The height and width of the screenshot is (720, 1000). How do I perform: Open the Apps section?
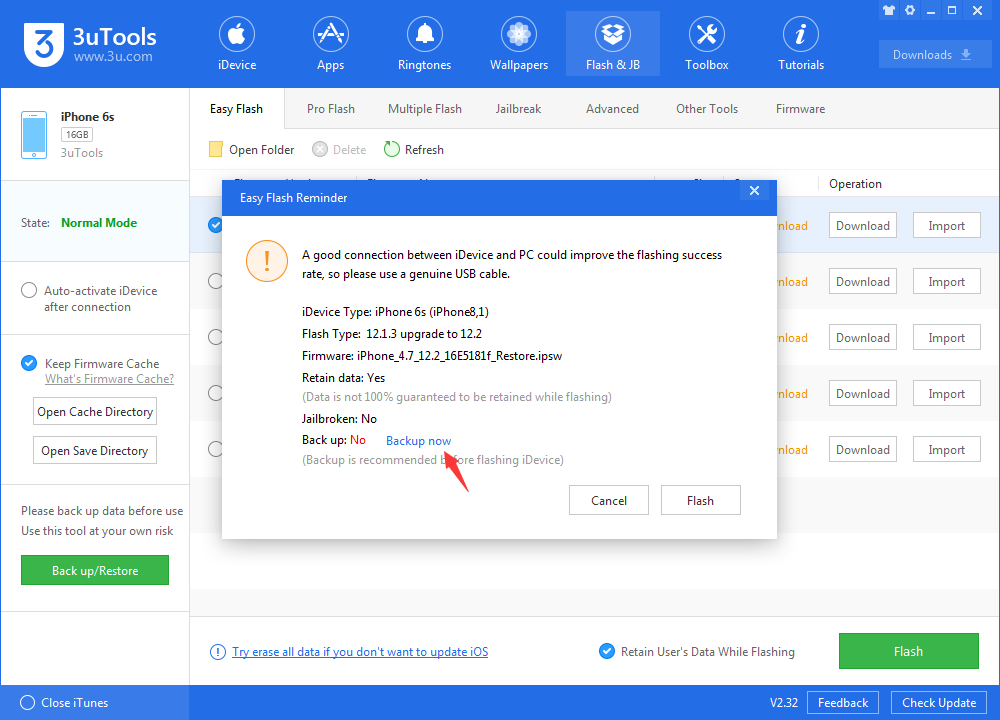(330, 44)
